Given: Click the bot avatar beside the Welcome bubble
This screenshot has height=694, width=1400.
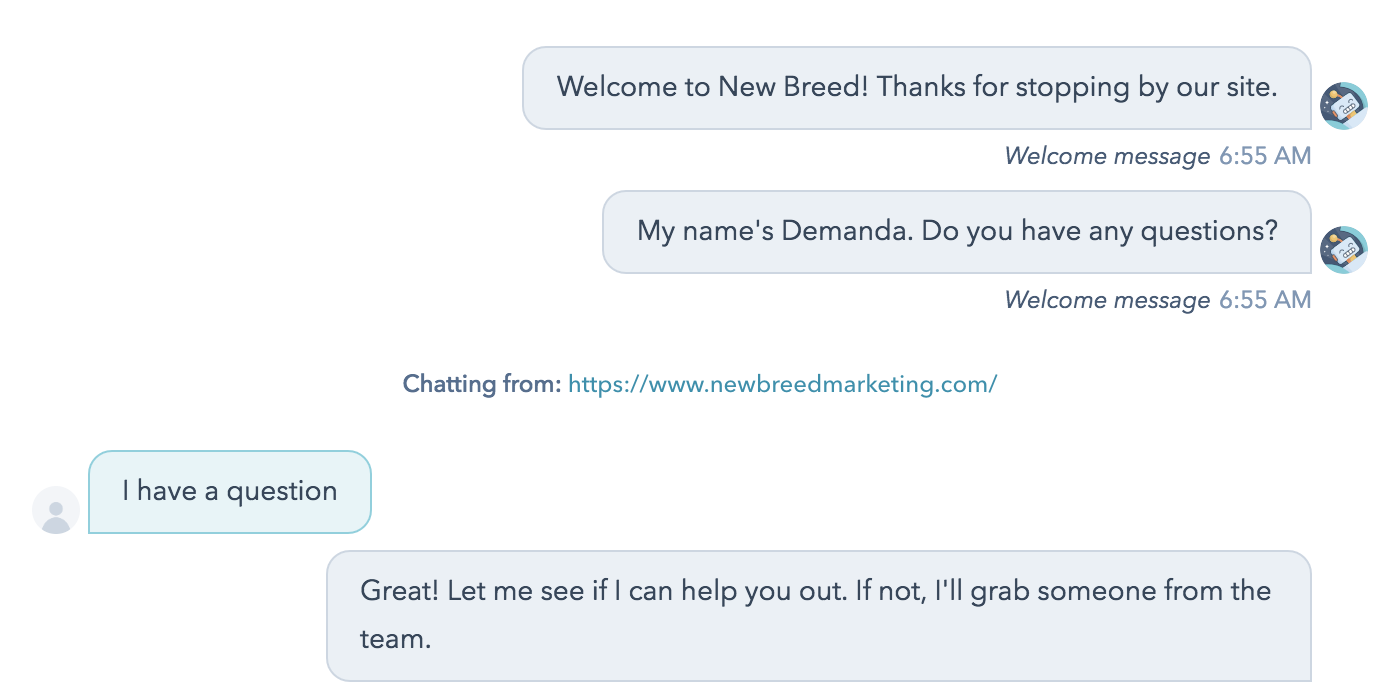Looking at the screenshot, I should 1344,106.
